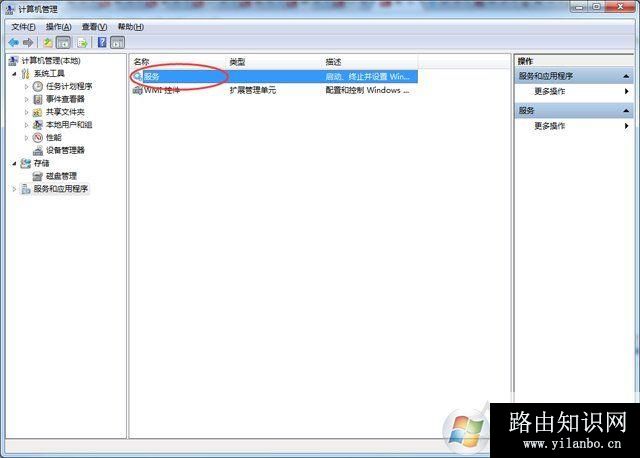Click the Export list toolbar icon
640x458 pixels.
click(82, 42)
